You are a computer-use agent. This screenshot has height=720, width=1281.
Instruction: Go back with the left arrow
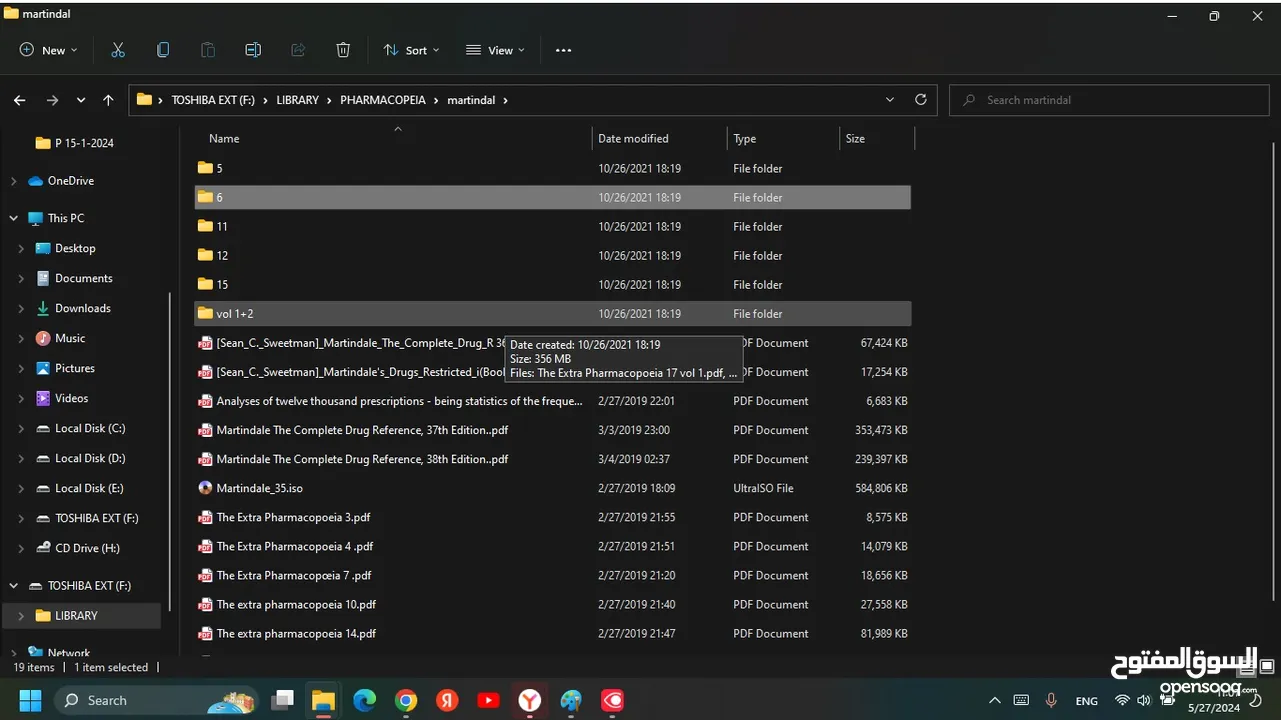[19, 100]
